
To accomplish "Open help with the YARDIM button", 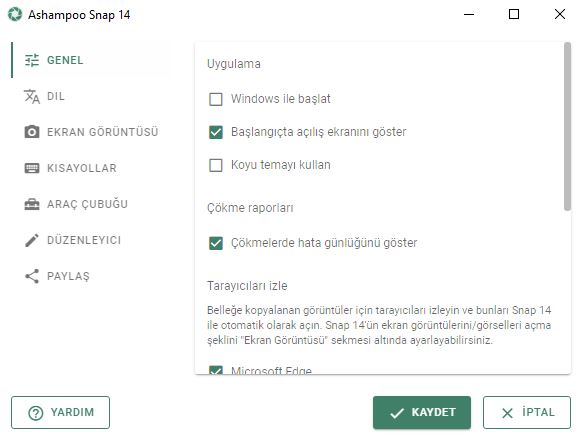I will coord(60,412).
